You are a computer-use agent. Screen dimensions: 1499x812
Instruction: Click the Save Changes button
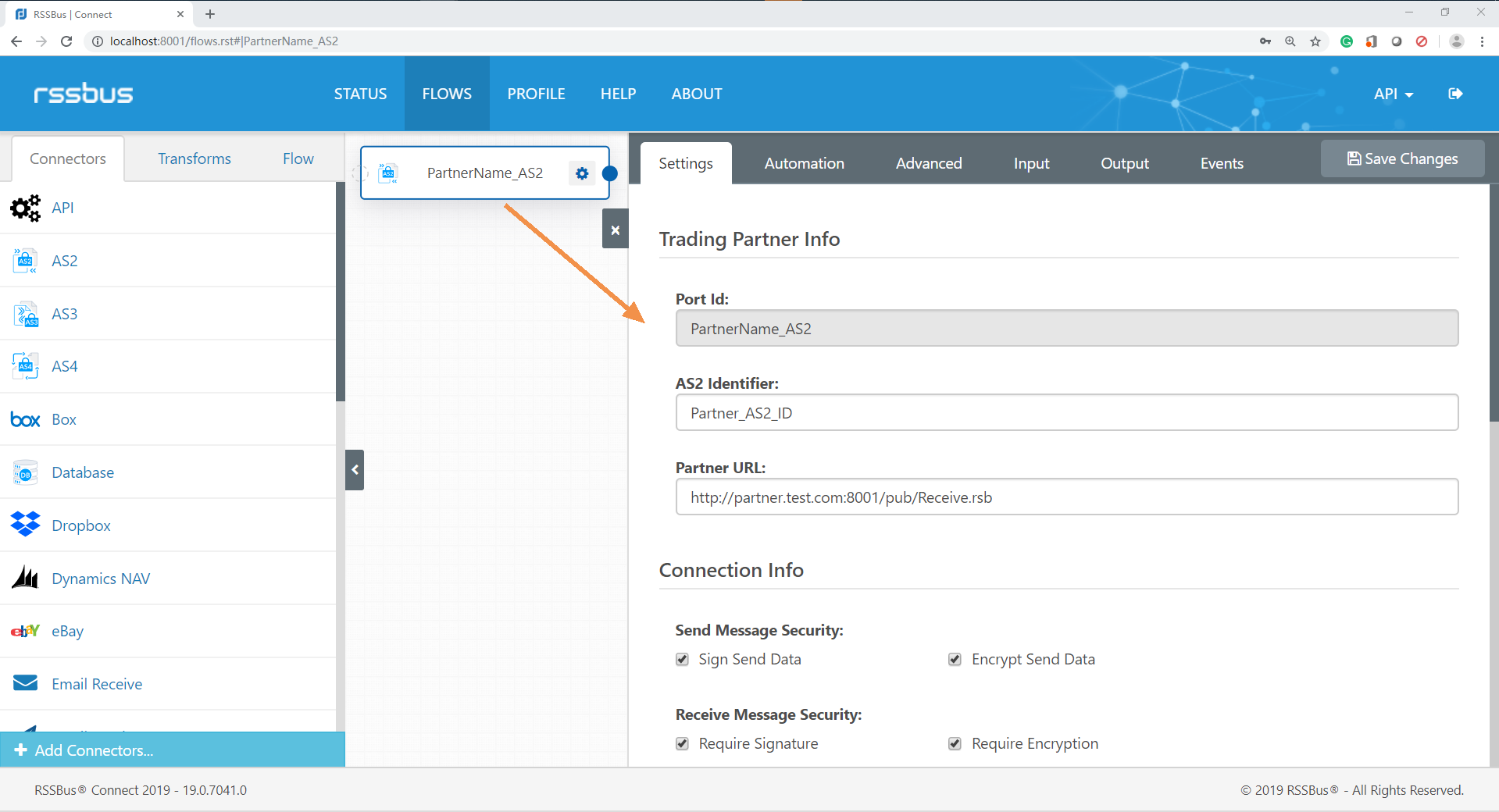click(x=1402, y=158)
